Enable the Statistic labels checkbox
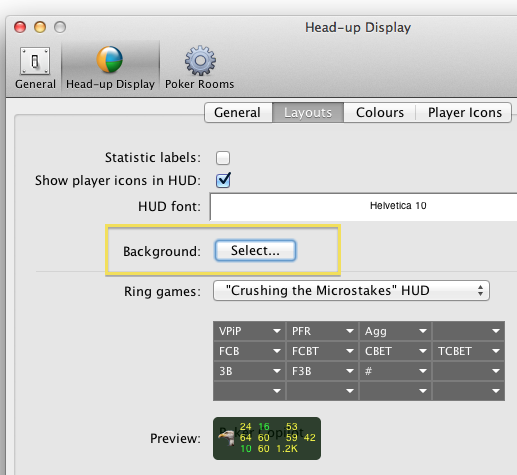This screenshot has width=517, height=475. click(223, 158)
